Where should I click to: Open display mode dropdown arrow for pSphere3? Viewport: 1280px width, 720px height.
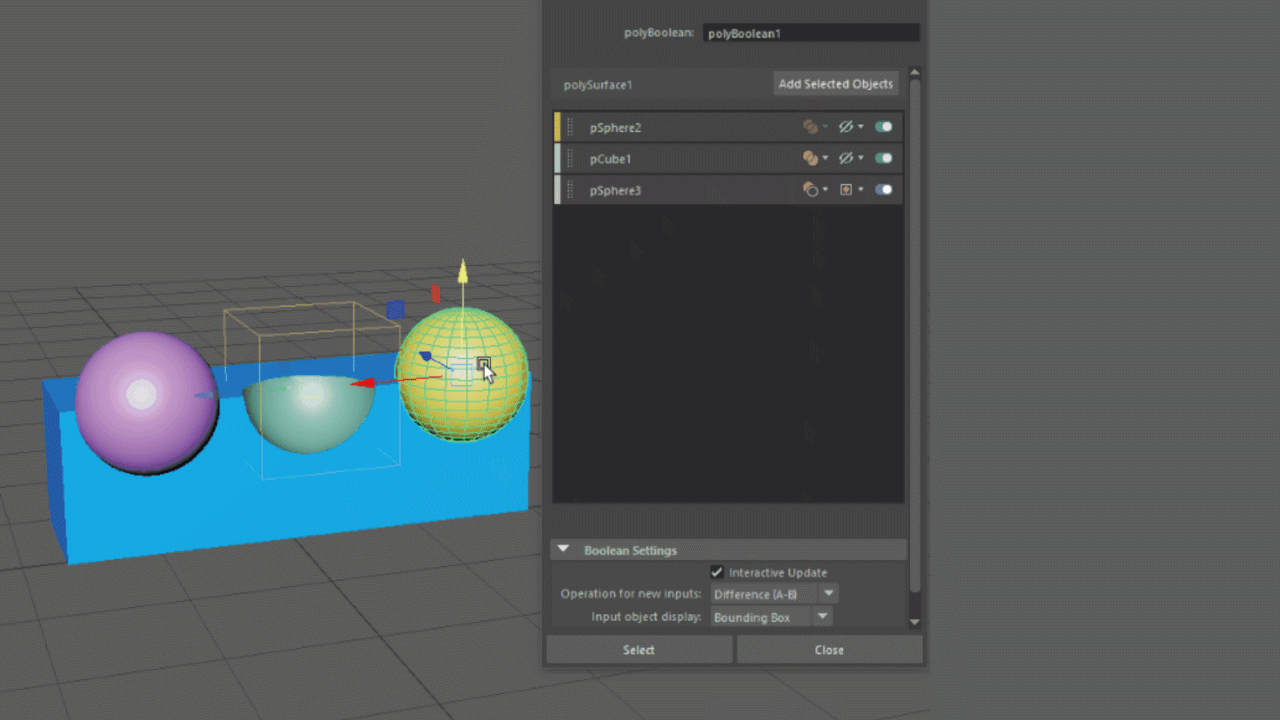[x=860, y=190]
